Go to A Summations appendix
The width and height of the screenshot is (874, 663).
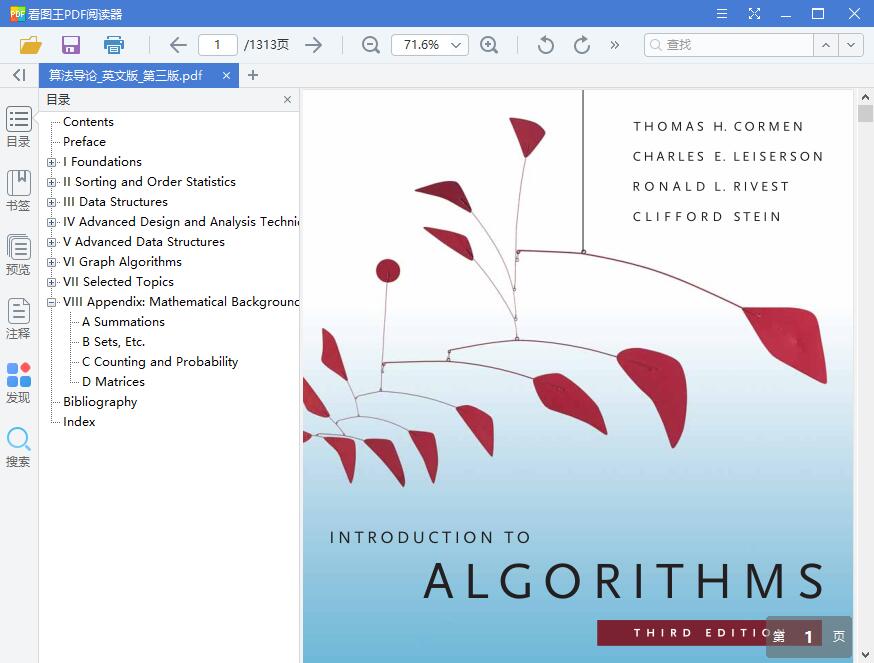click(x=123, y=322)
